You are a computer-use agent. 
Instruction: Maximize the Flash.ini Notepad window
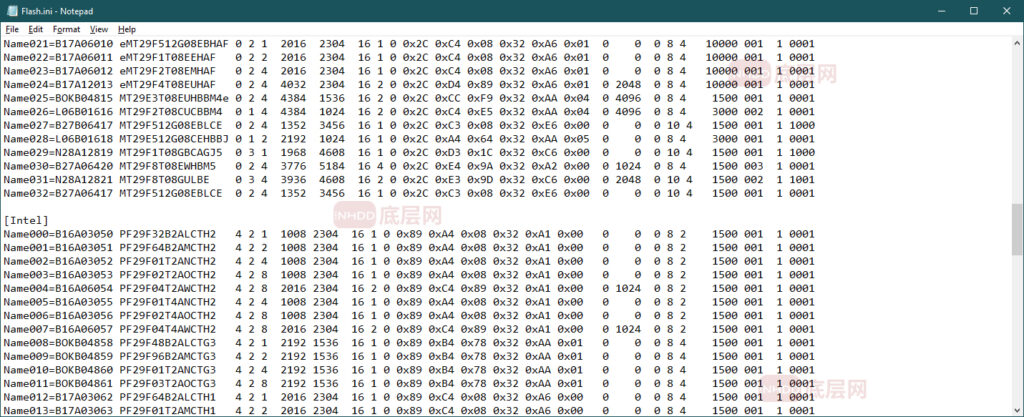point(973,10)
